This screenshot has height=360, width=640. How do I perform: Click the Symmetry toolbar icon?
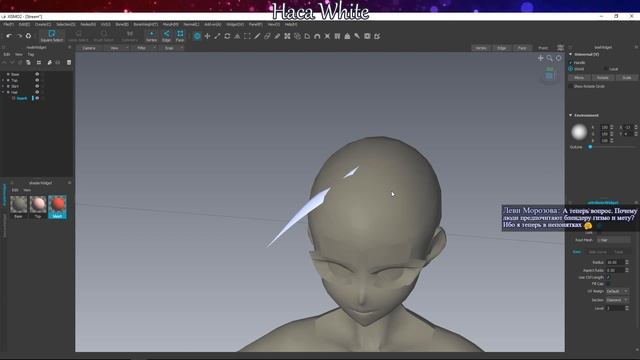coord(129,36)
